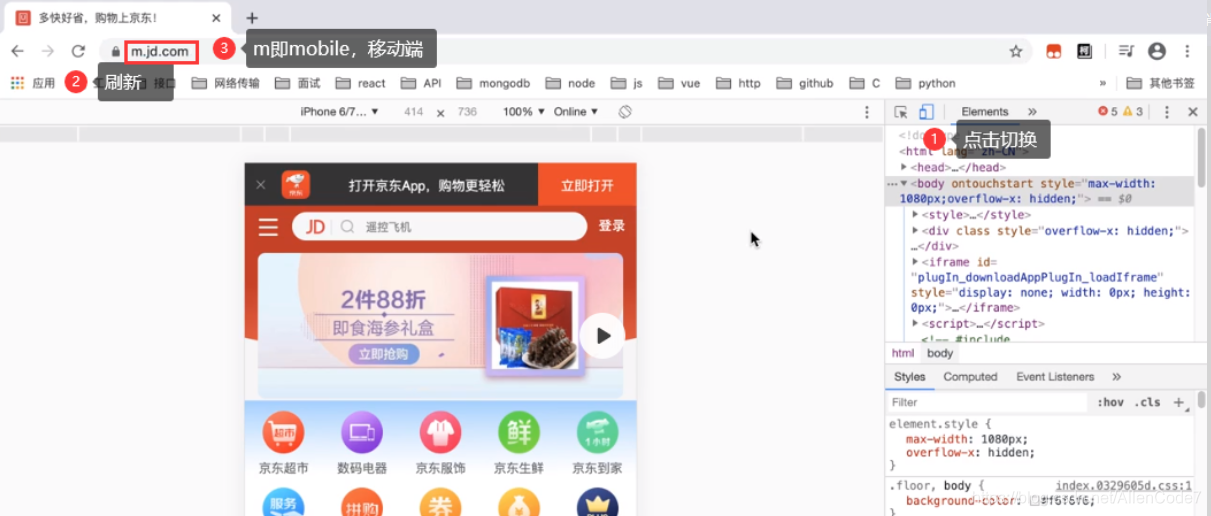
Task: Open the JD hamburger menu icon
Action: (268, 227)
